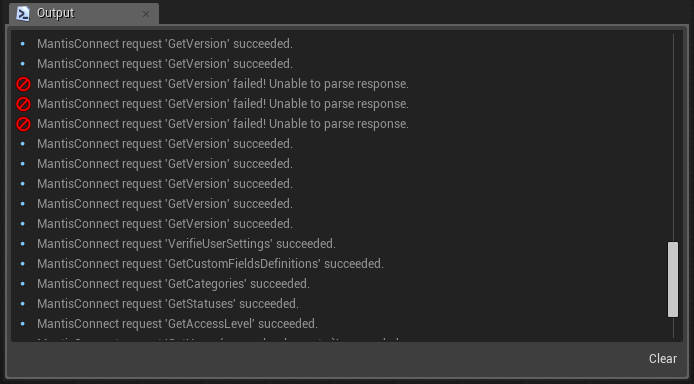This screenshot has height=384, width=694.
Task: Select the 'GetCustomFieldsDefinitions' succeeded entry
Action: coord(210,264)
